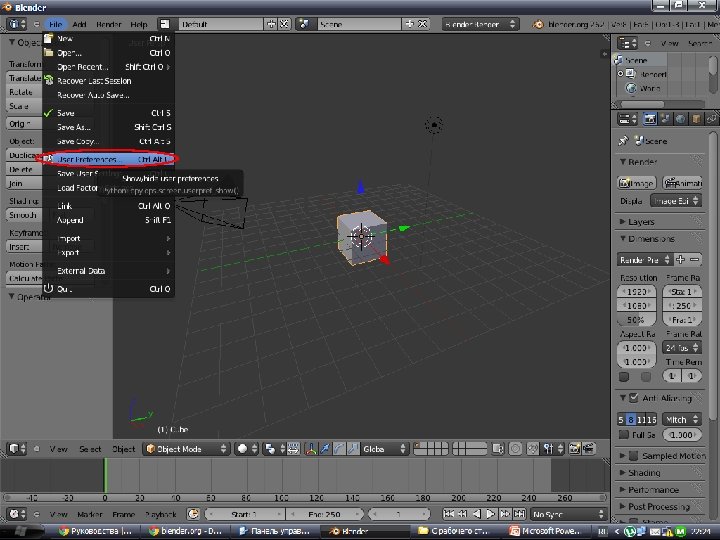Add a new screen layout with plus

pyautogui.click(x=271, y=24)
